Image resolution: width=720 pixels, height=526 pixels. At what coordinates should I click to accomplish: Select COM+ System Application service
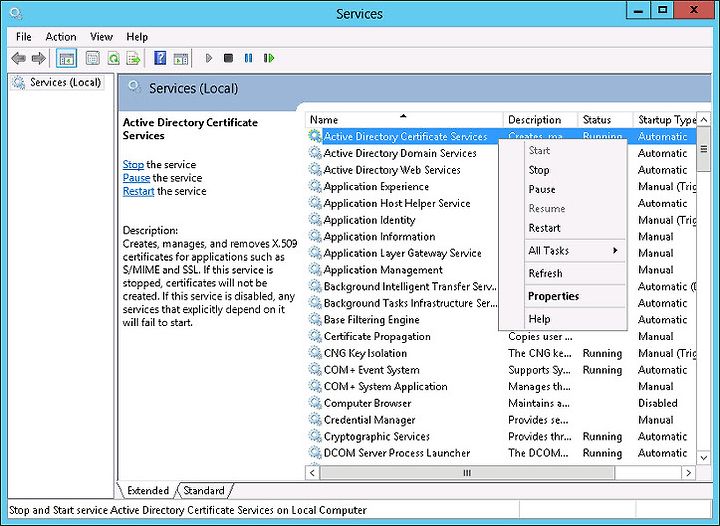(501, 386)
